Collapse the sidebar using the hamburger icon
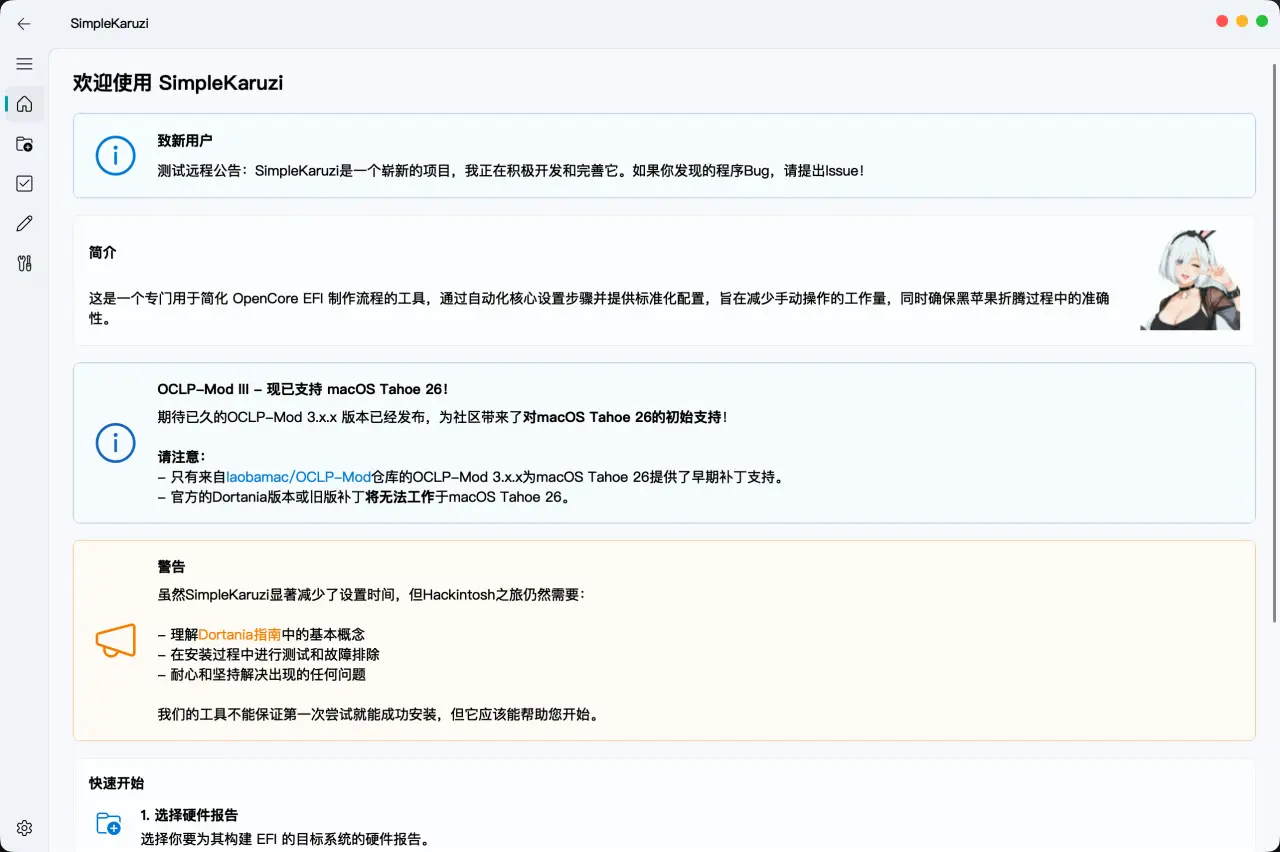 coord(24,63)
